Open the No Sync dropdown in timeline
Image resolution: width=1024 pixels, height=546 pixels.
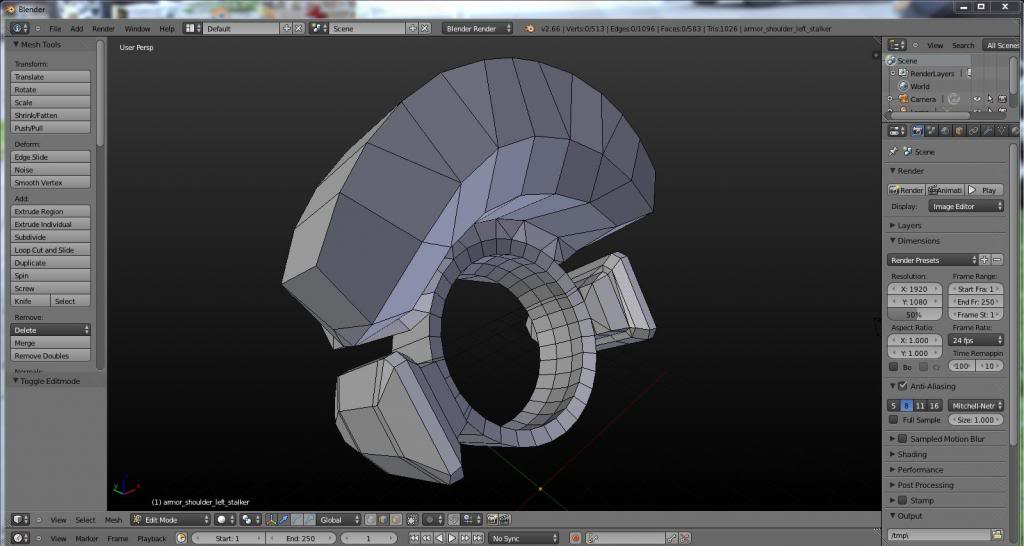click(523, 539)
